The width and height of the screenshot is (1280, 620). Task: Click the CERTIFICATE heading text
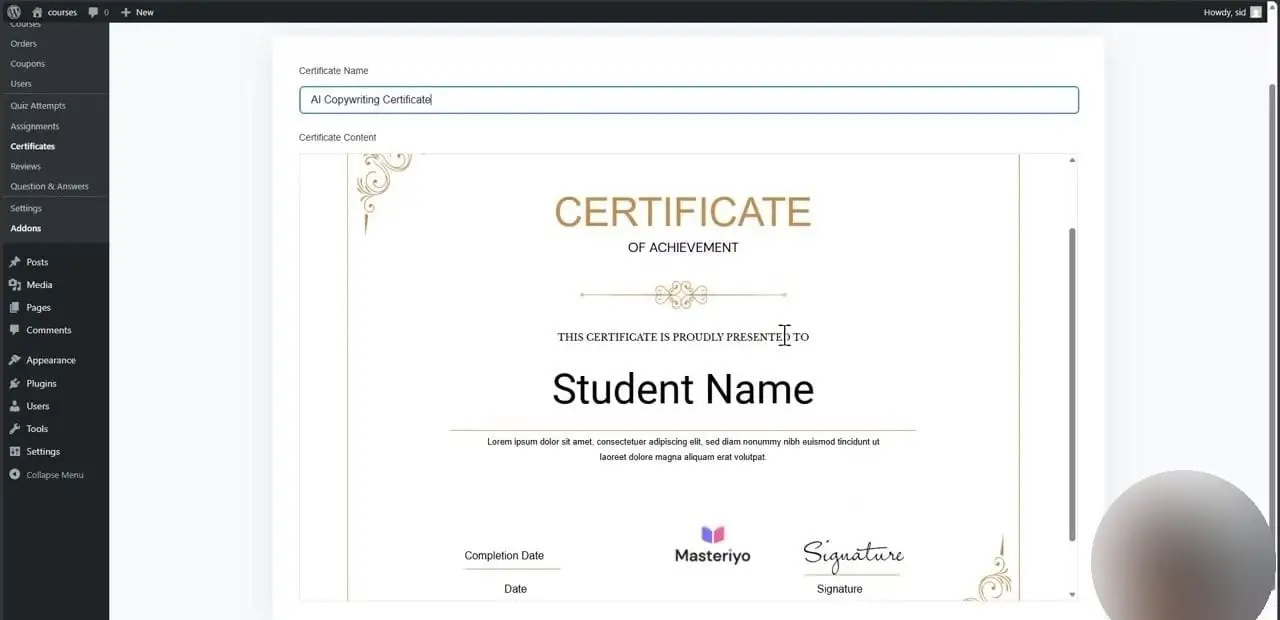click(x=683, y=212)
